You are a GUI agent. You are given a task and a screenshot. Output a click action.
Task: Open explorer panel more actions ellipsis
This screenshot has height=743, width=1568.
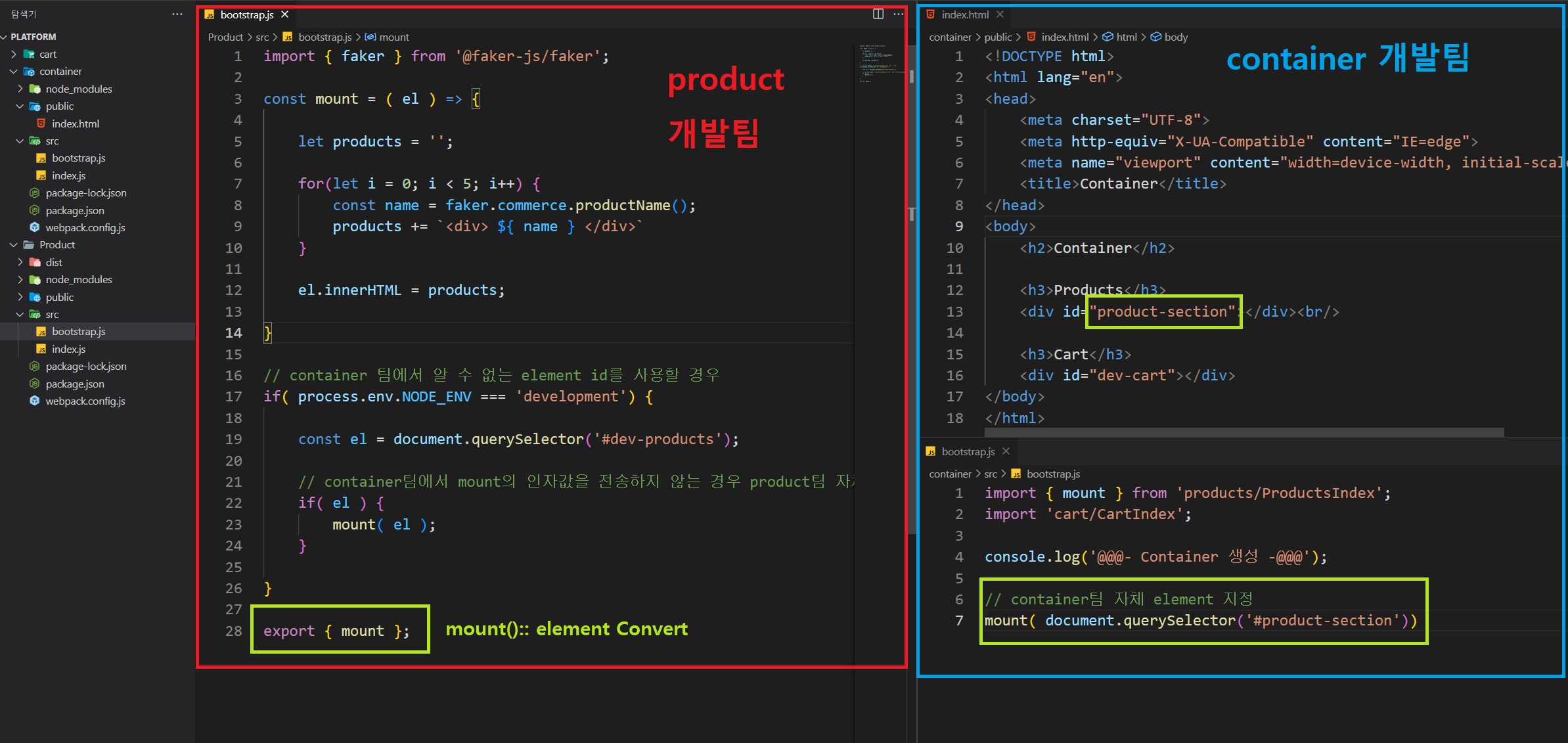(x=177, y=14)
